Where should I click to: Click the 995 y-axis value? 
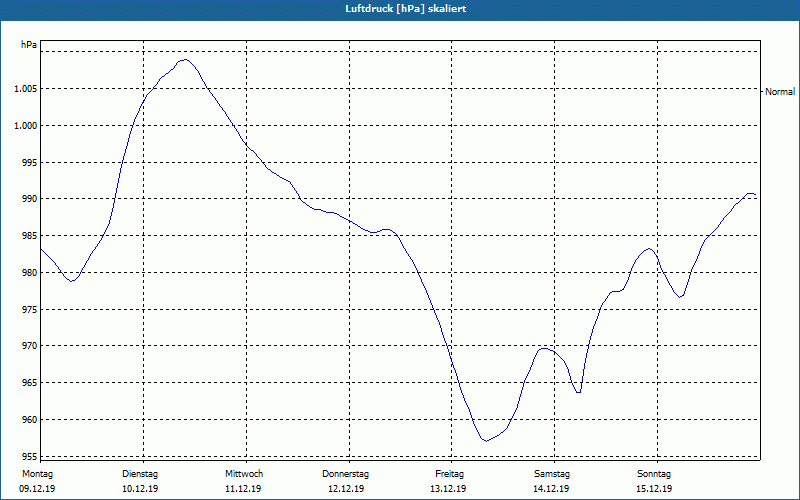coord(30,162)
